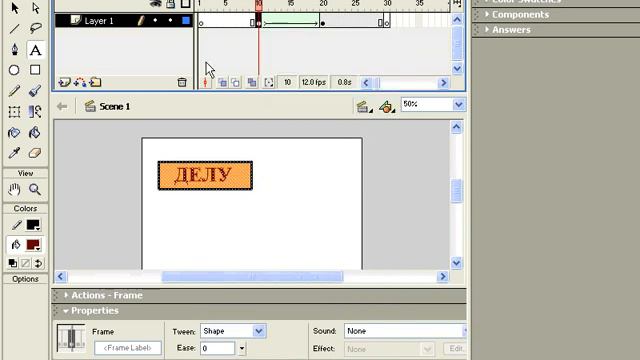
Task: Click timeline scroll right arrow
Action: [x=443, y=83]
